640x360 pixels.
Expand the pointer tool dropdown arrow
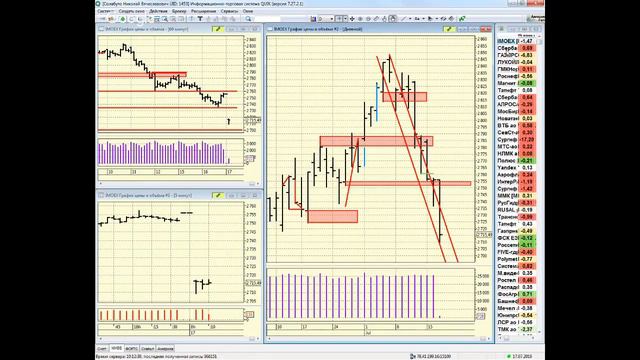coord(437,19)
